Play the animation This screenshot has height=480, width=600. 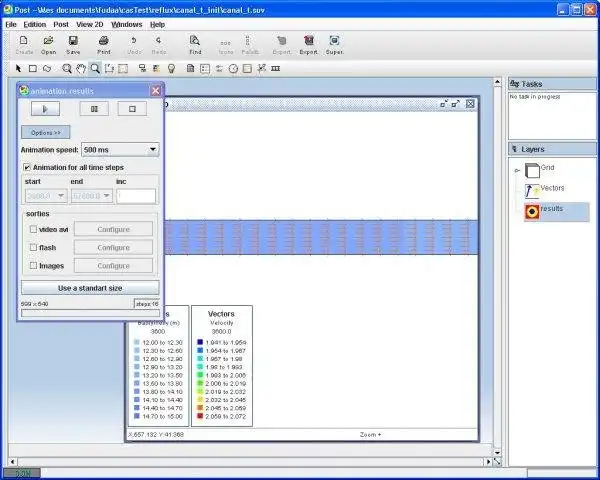45,109
